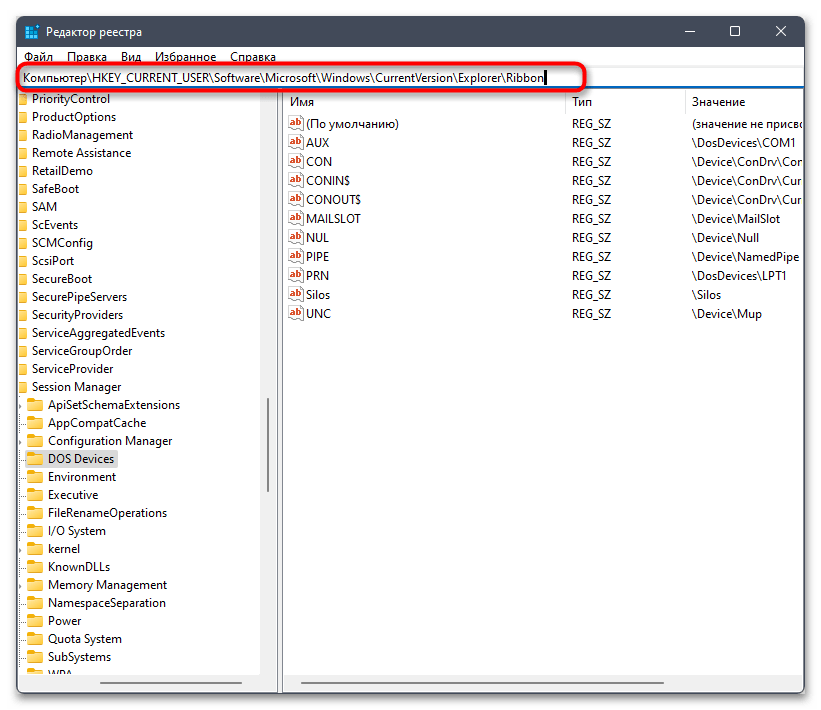Select the SCMConfig key
Screen dimensions: 821x710
(x=62, y=243)
